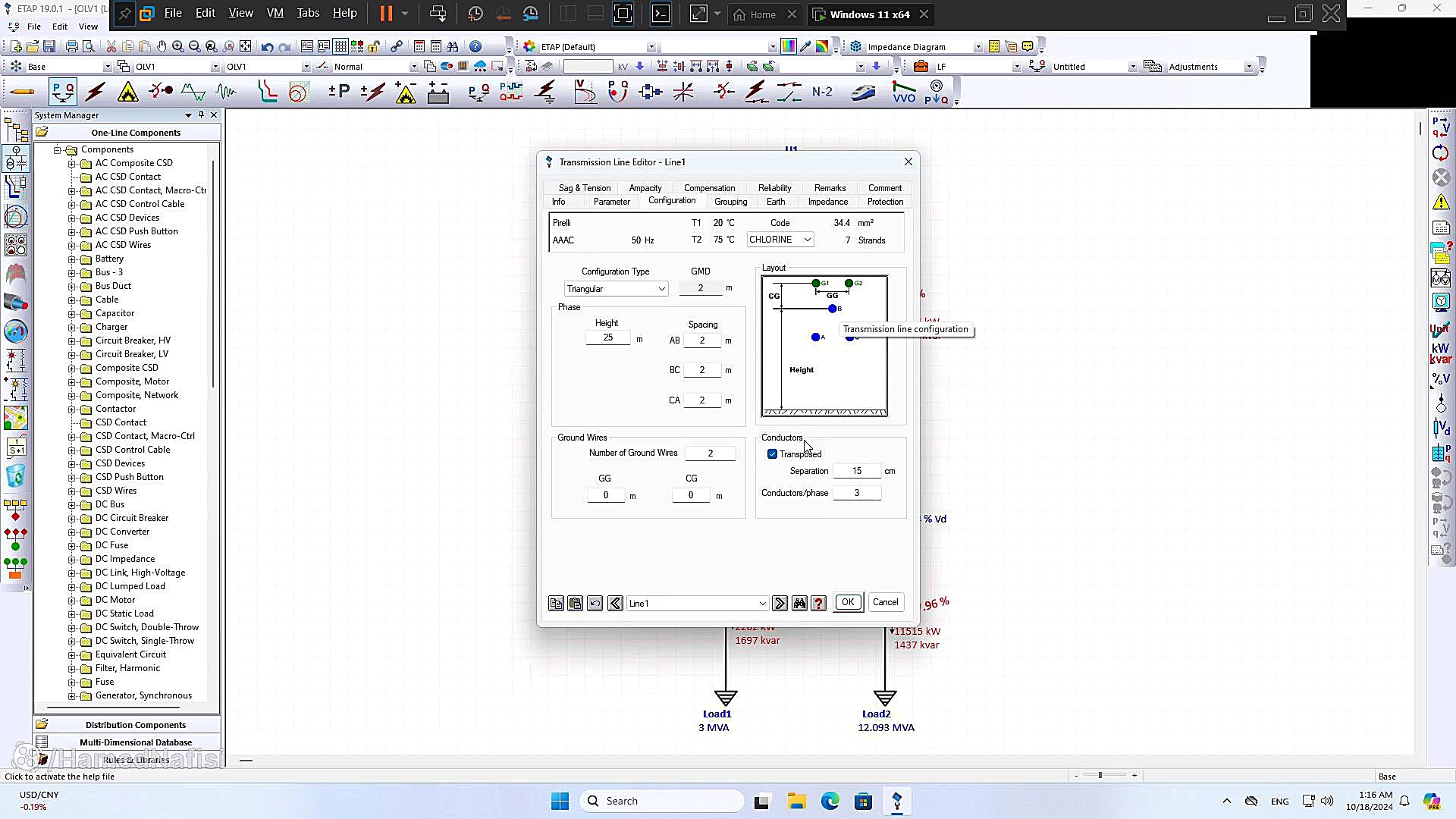The image size is (1456, 819).
Task: Open the Edge browser from the taskbar
Action: 830,802
